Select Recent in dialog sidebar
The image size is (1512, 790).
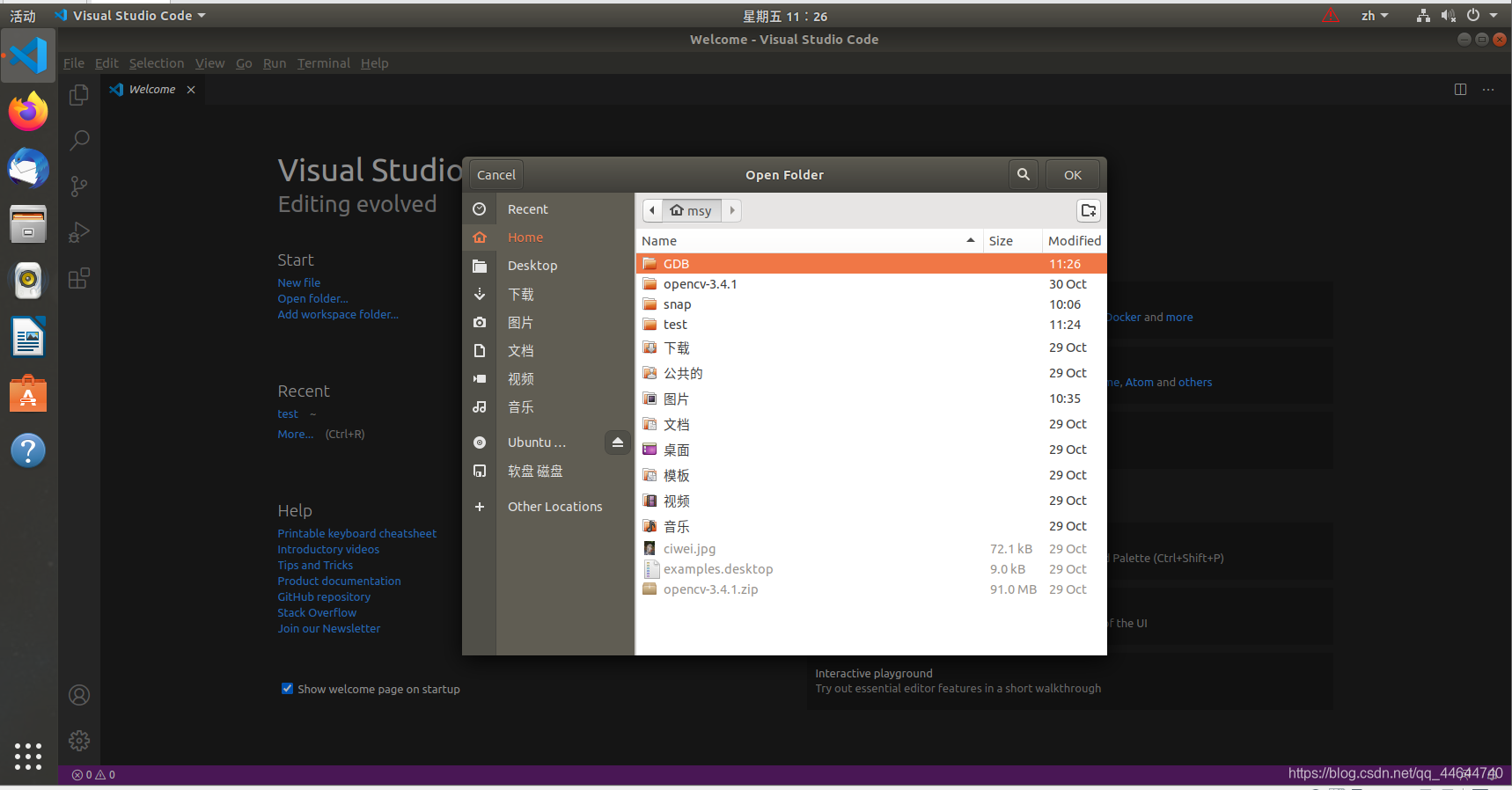(547, 209)
